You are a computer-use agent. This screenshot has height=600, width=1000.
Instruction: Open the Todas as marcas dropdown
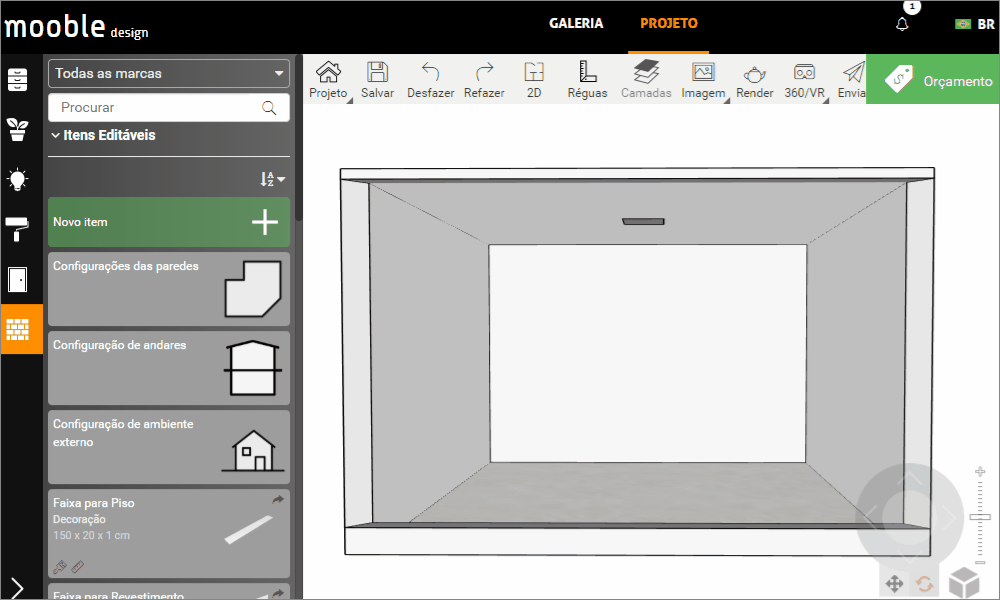pos(169,73)
